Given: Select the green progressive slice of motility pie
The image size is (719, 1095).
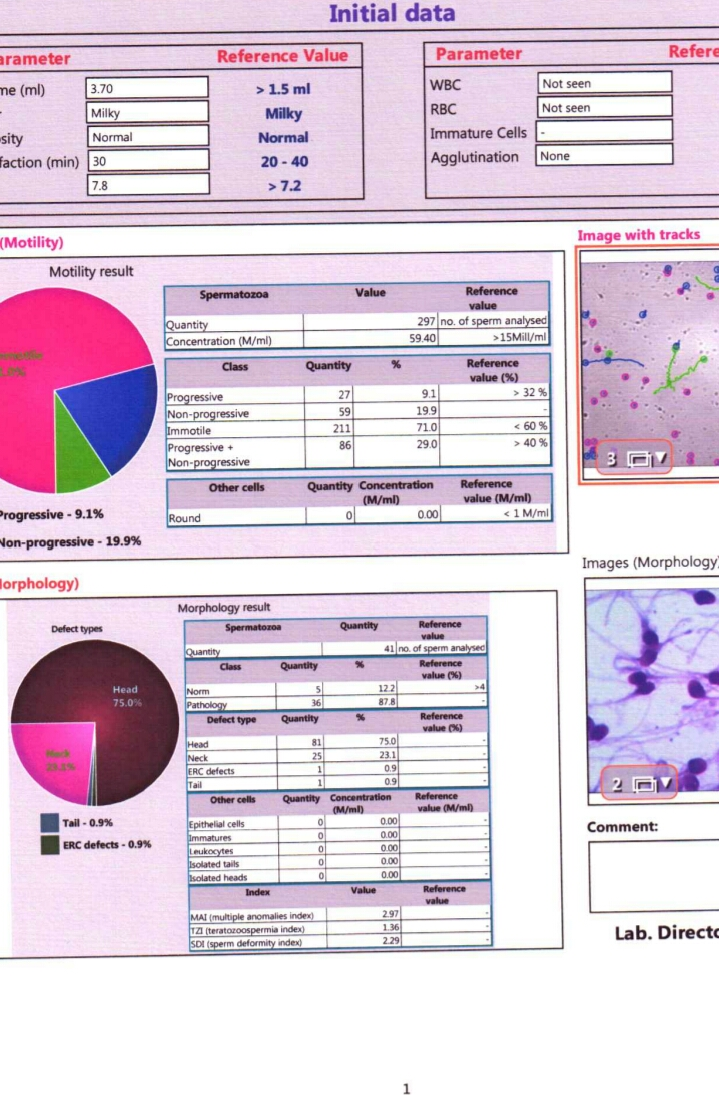Looking at the screenshot, I should coord(78,454).
